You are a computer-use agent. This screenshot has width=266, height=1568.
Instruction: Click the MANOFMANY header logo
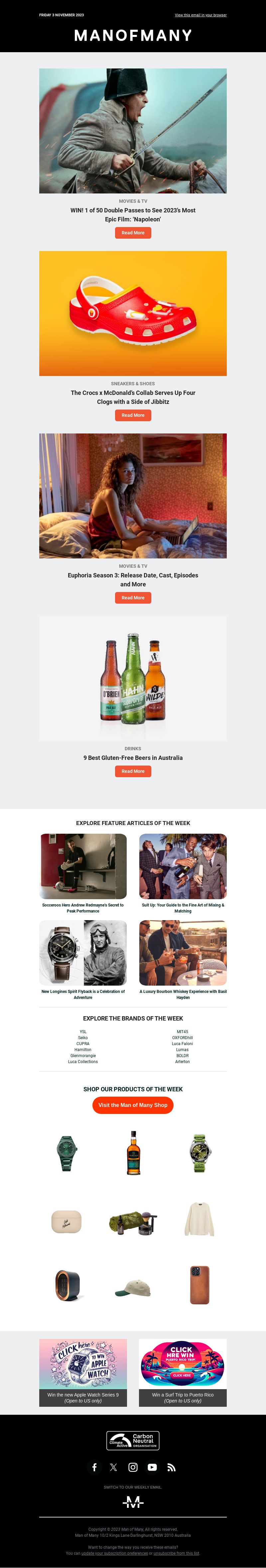(x=133, y=36)
